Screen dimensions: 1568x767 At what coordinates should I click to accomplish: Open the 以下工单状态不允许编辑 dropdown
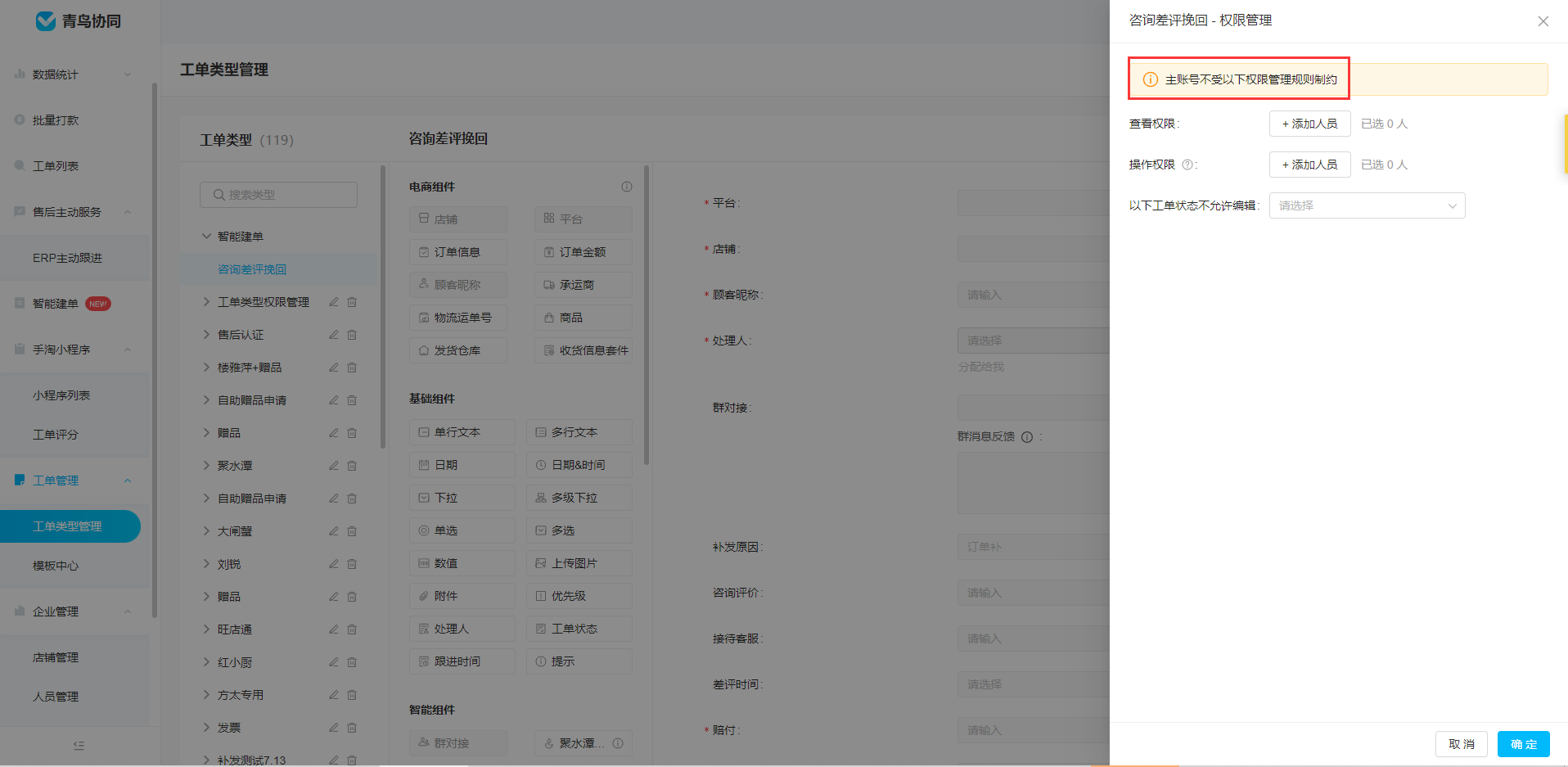[x=1367, y=205]
